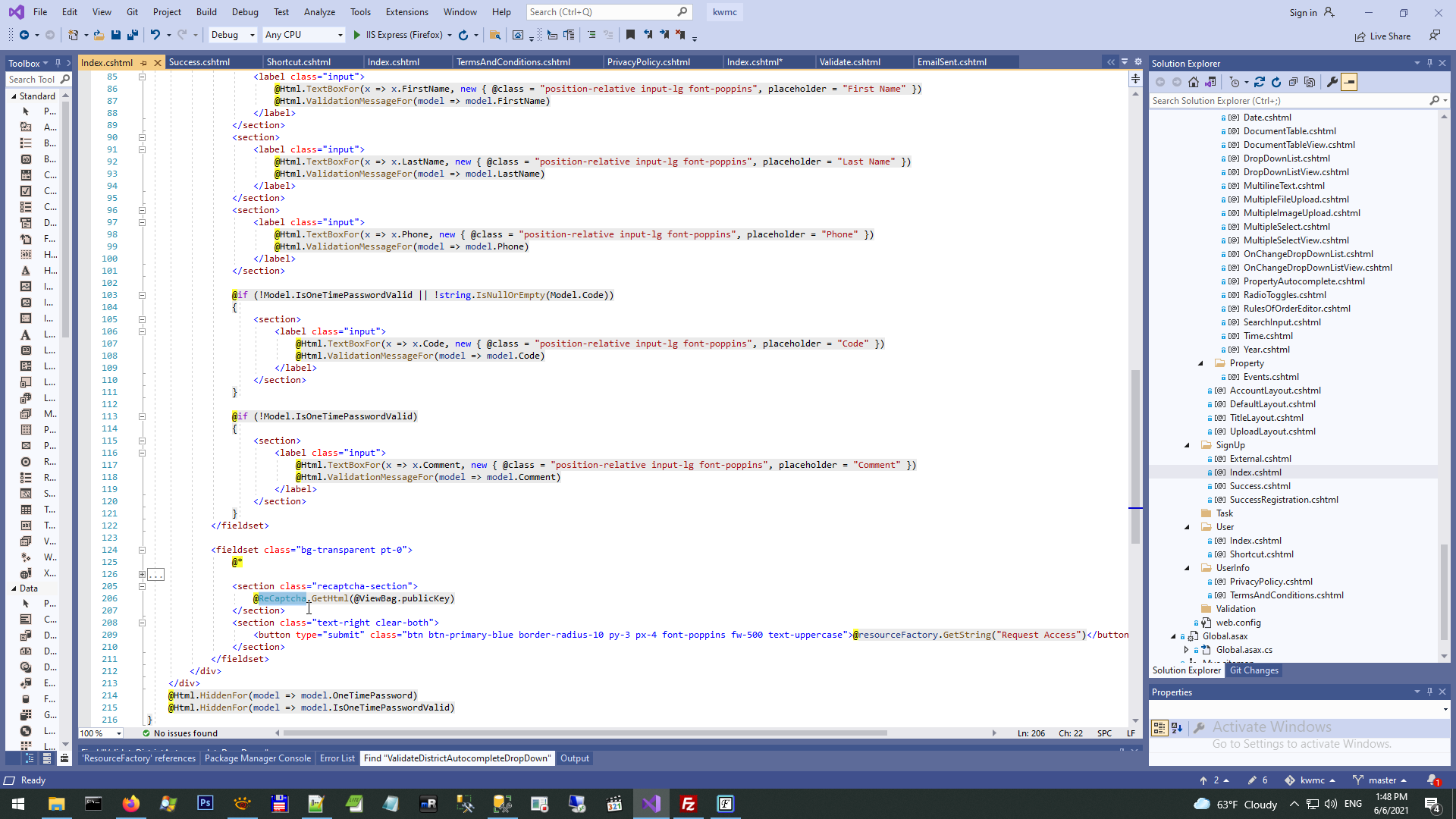This screenshot has height=819, width=1456.
Task: Click the Undo arrow icon
Action: [x=155, y=35]
